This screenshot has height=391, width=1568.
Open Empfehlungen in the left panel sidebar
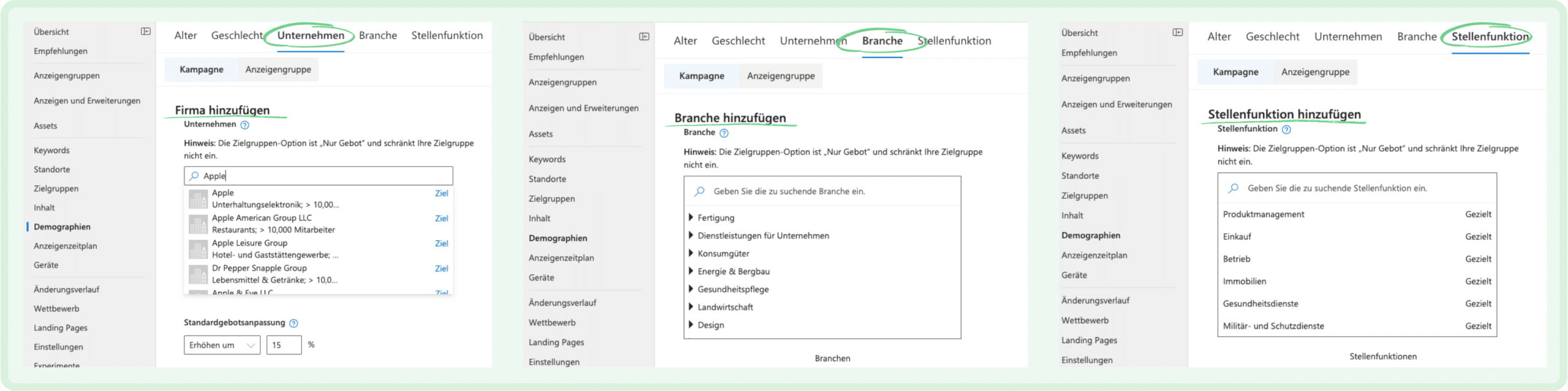[x=61, y=51]
